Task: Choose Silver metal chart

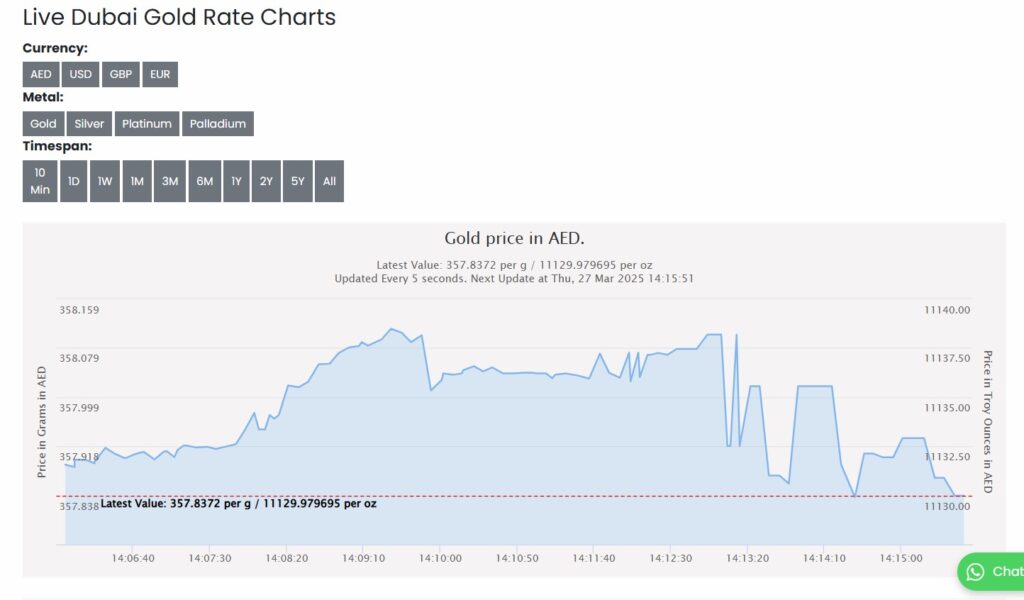Action: pos(89,123)
